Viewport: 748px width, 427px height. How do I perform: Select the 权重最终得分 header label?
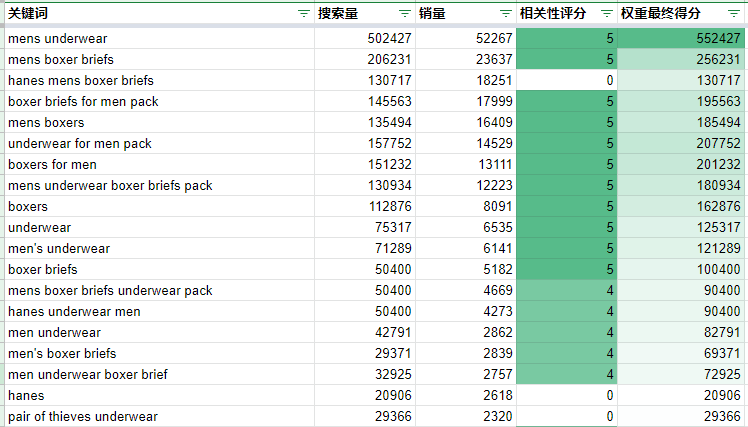pyautogui.click(x=660, y=13)
